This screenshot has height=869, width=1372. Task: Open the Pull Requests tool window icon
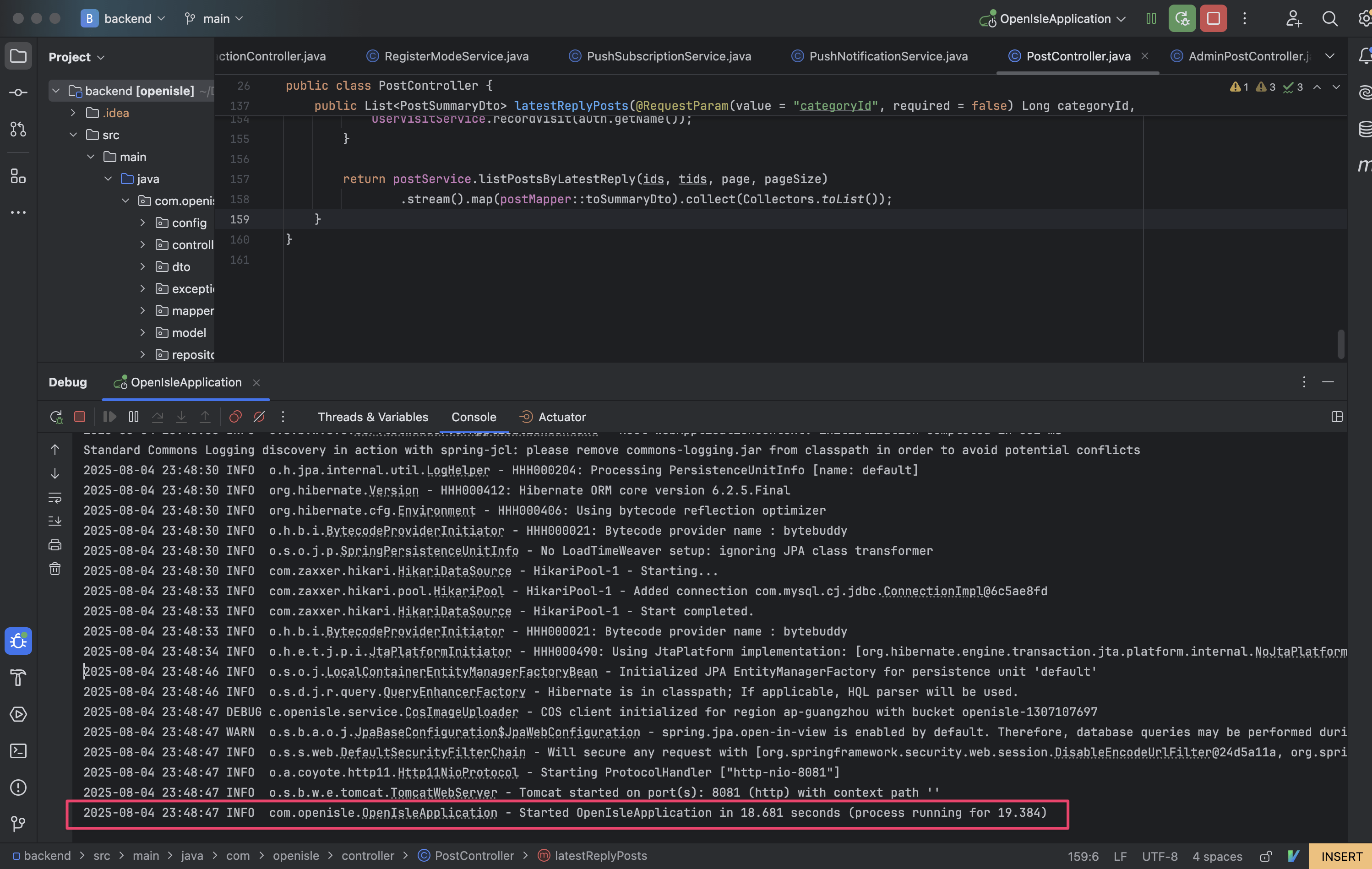pyautogui.click(x=18, y=130)
